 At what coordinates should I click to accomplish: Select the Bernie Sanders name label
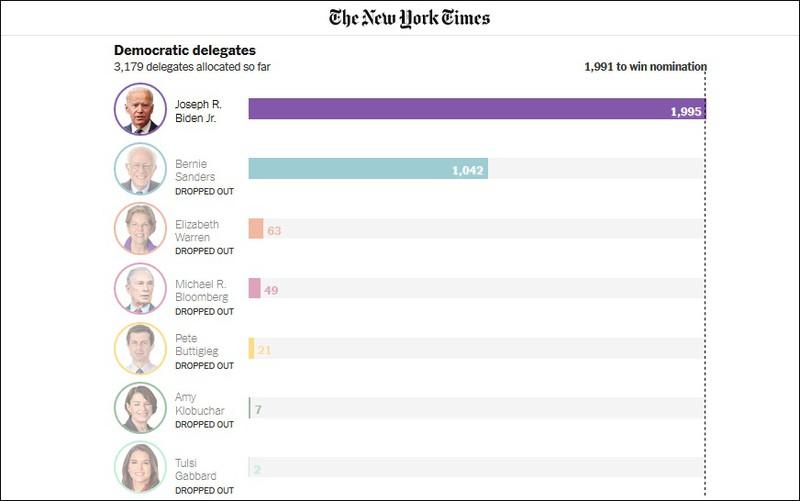(195, 170)
